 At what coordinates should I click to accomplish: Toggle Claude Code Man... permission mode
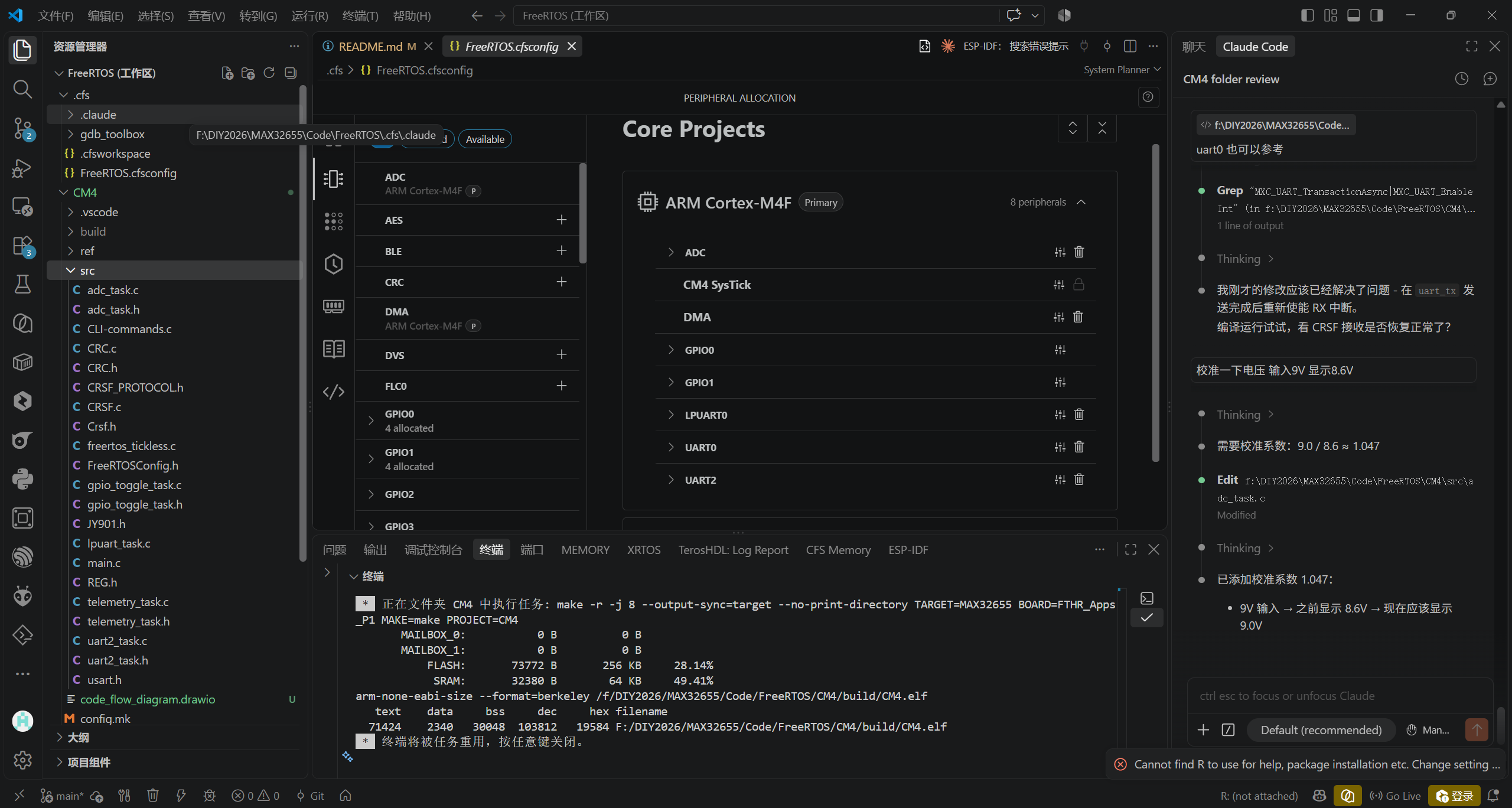[1428, 730]
